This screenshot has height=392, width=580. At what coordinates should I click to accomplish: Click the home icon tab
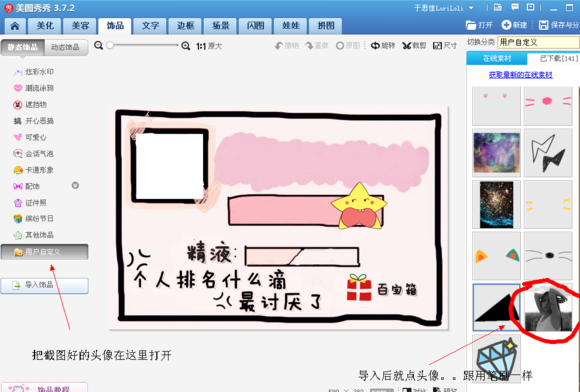(x=15, y=26)
